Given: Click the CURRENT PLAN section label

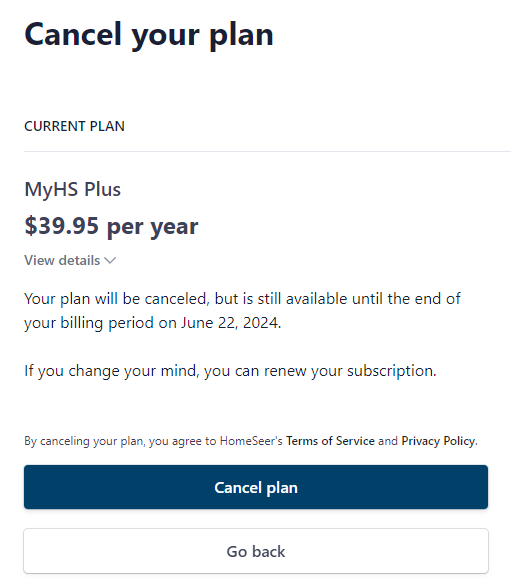Looking at the screenshot, I should [74, 126].
